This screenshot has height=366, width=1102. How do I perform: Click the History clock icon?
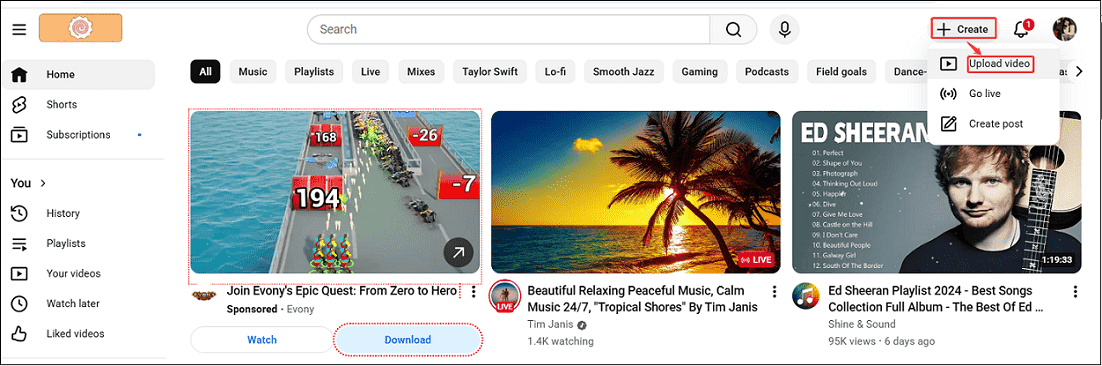20,214
